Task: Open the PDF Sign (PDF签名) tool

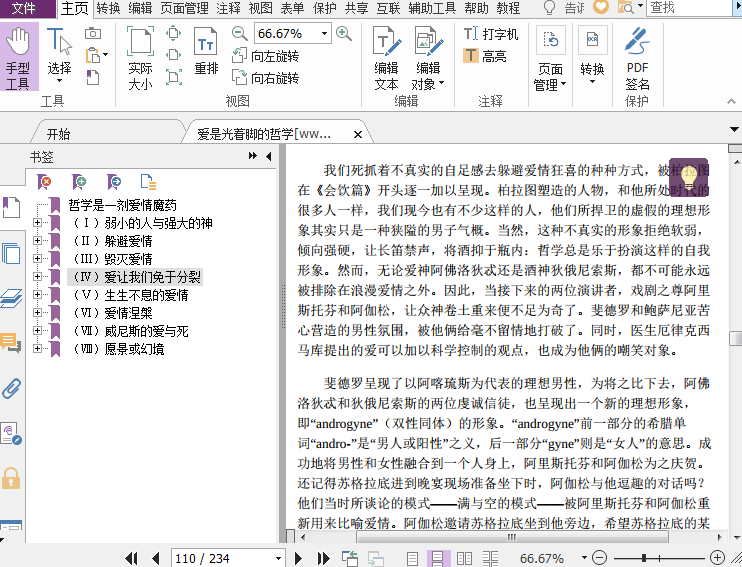Action: coord(637,58)
